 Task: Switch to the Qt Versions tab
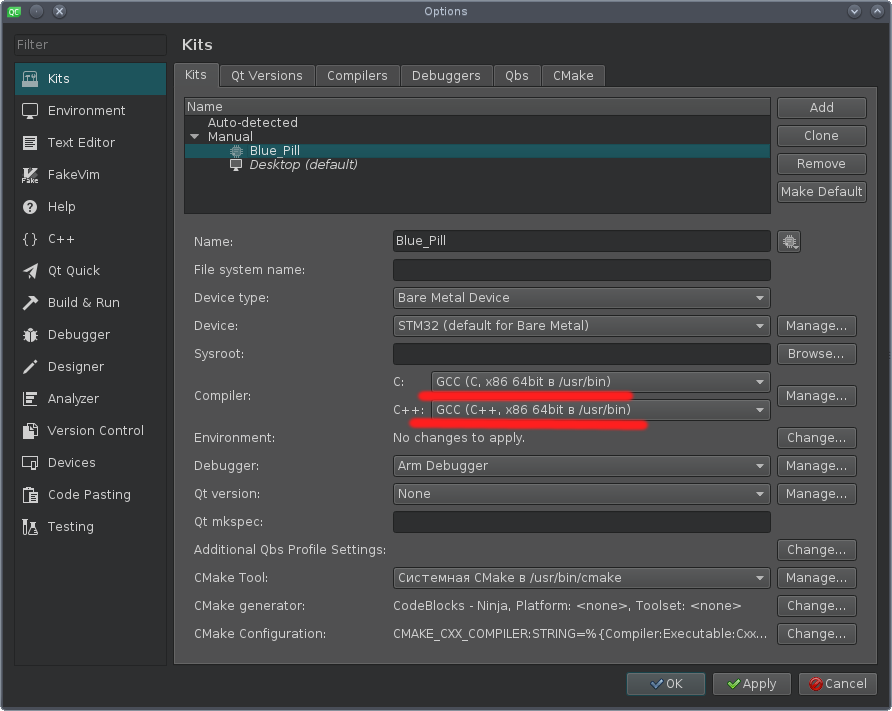[x=266, y=75]
